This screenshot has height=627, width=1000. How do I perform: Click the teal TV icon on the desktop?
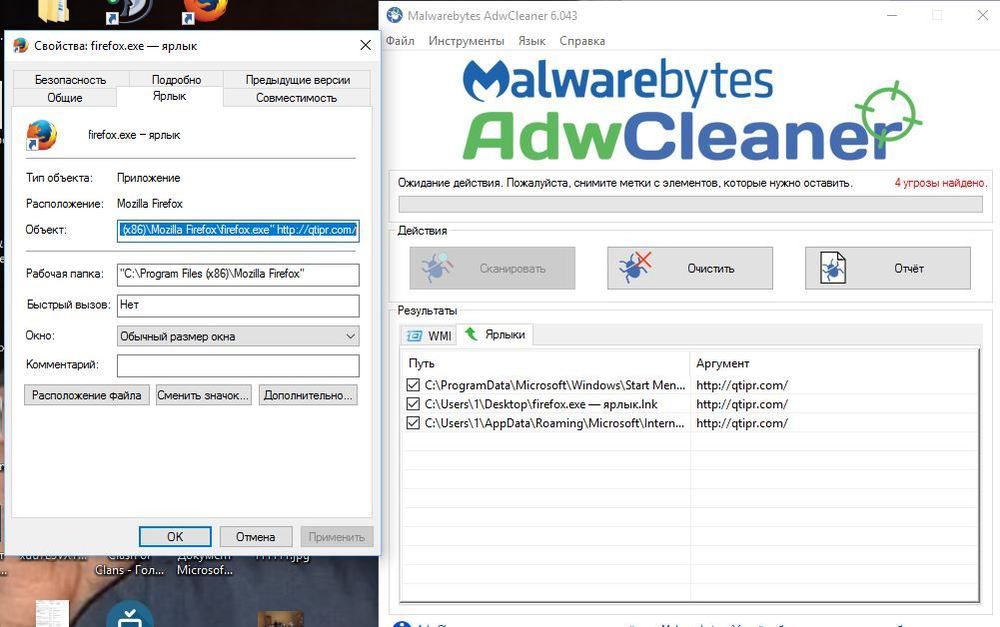point(130,614)
